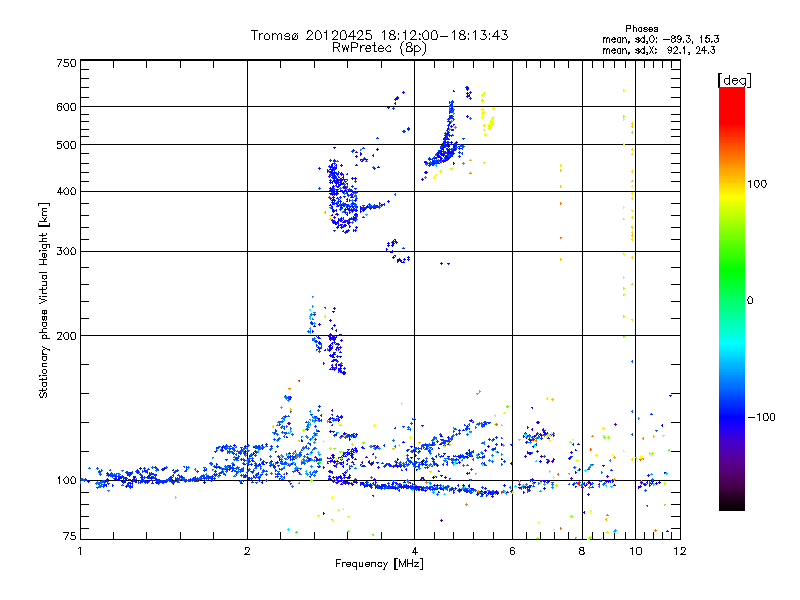Click the y-axis tick label '750'

point(66,63)
